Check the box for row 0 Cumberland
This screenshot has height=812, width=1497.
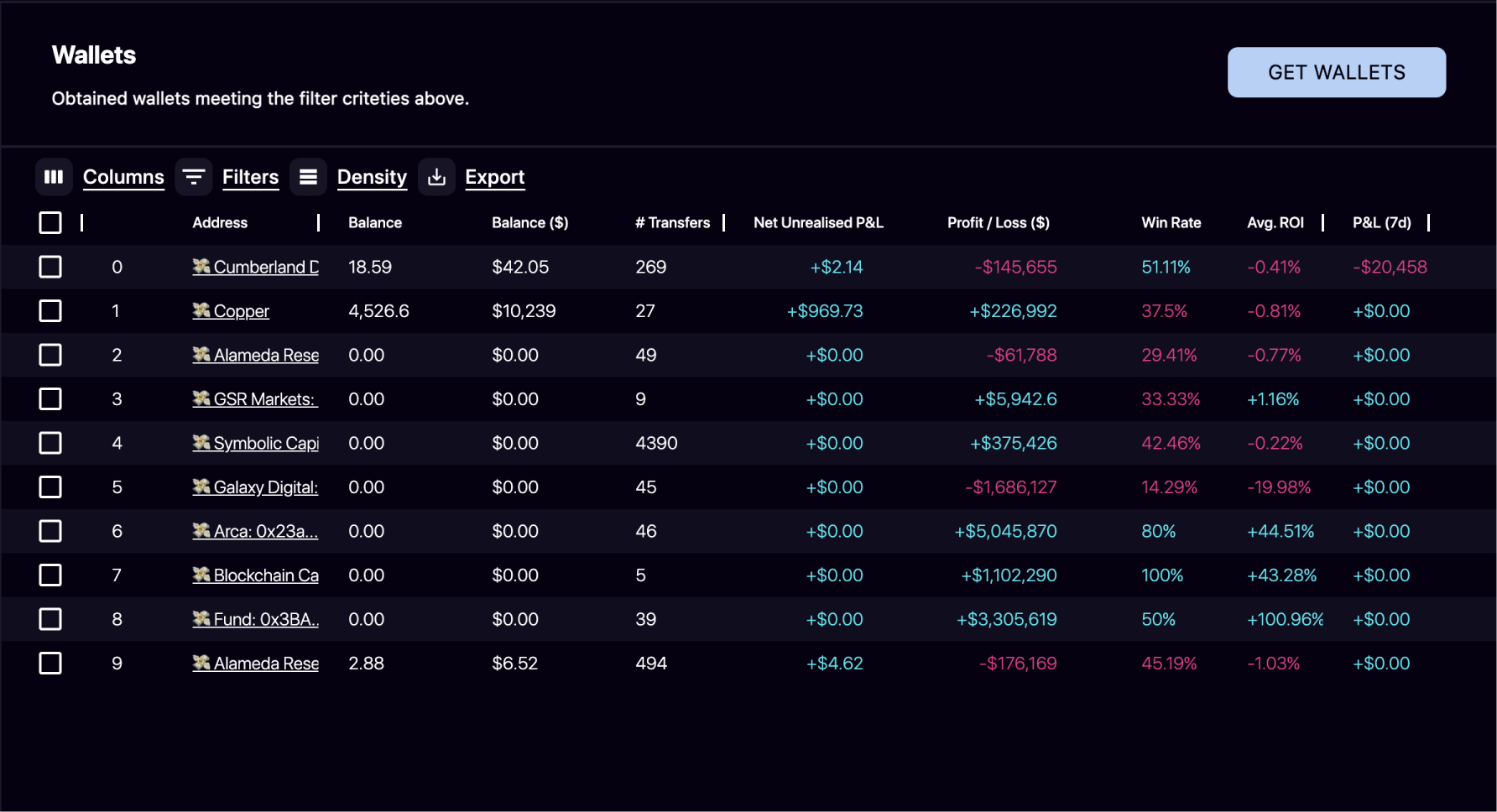[x=50, y=267]
